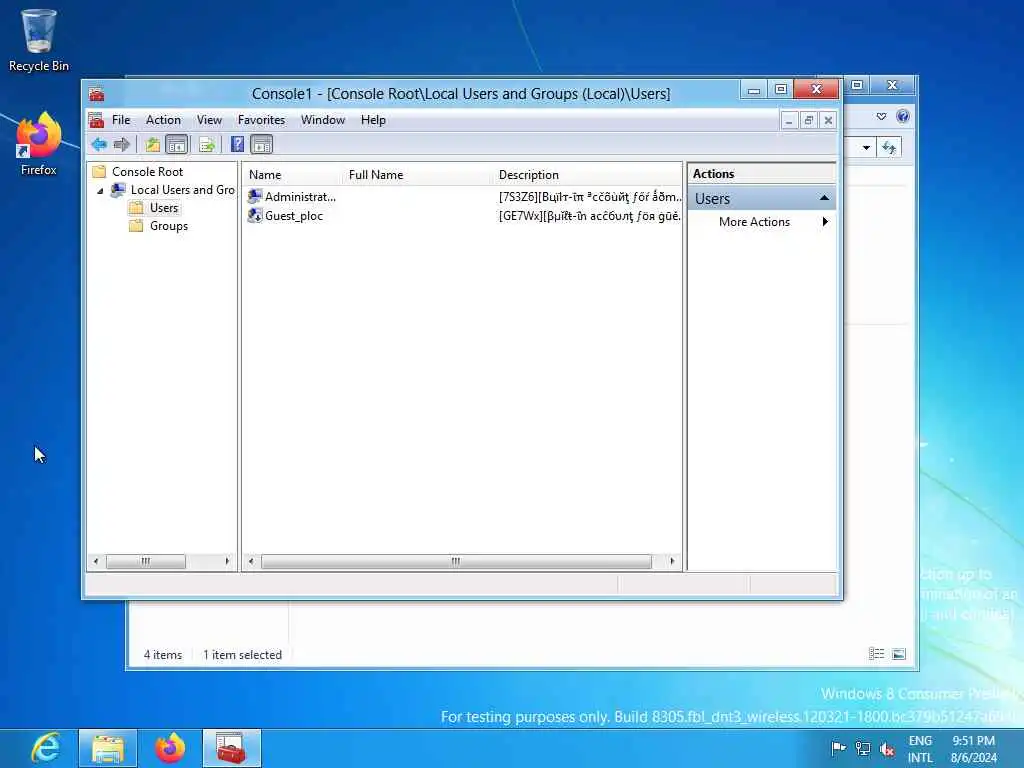Click the refresh icon in background window
The height and width of the screenshot is (768, 1024).
click(x=889, y=148)
